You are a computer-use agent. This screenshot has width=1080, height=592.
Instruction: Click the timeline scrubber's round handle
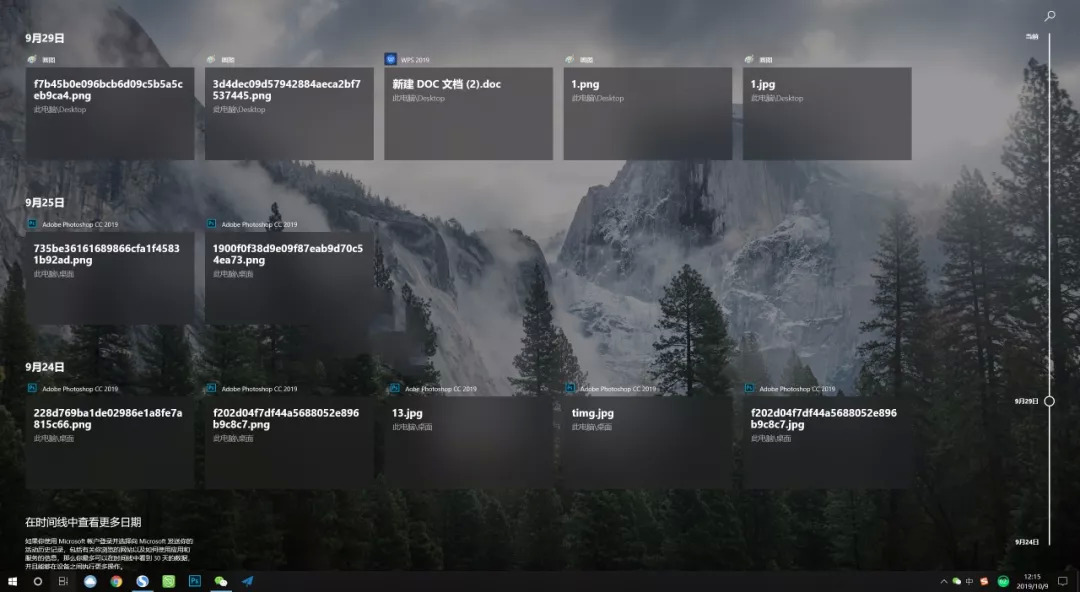[1049, 401]
